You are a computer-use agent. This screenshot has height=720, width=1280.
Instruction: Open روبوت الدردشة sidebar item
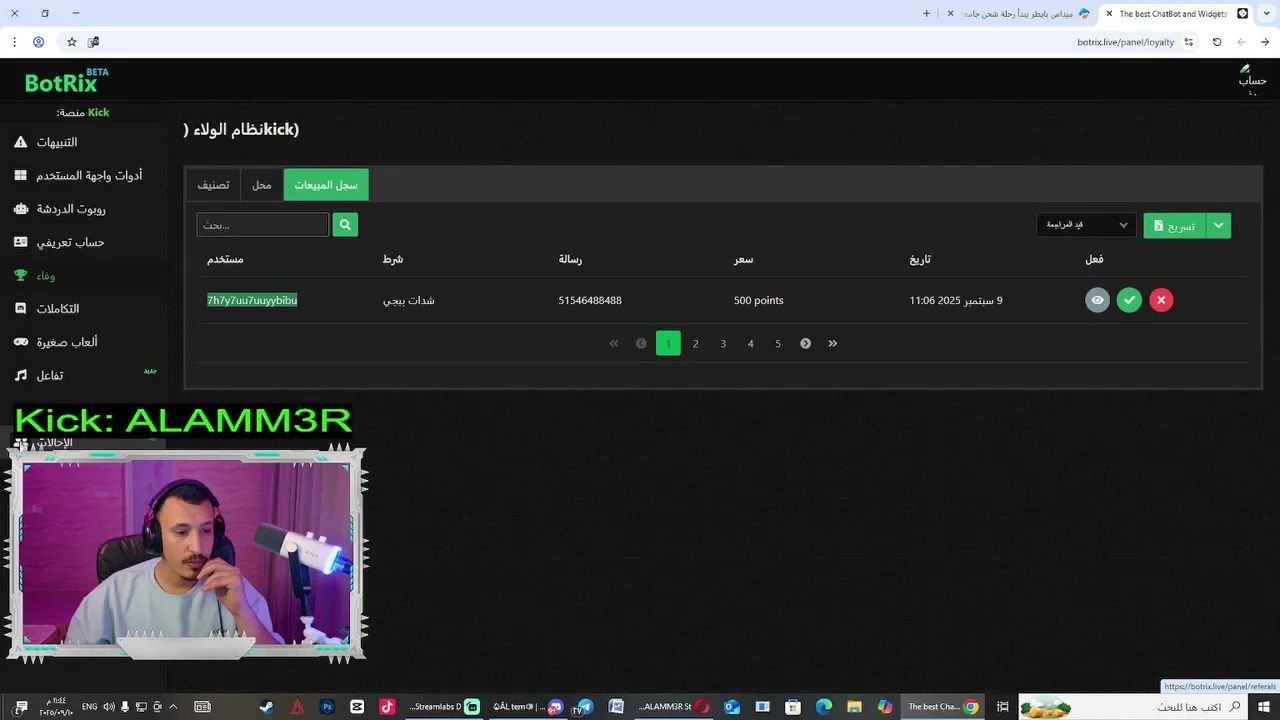pos(71,209)
